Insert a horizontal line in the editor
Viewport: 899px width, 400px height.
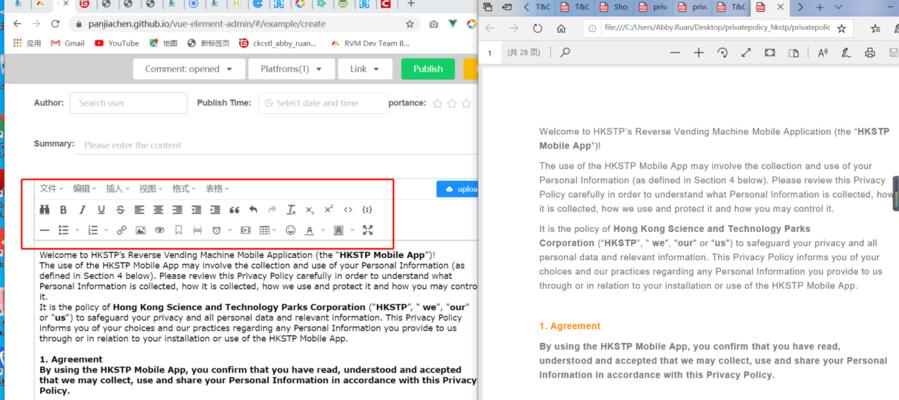[x=45, y=230]
